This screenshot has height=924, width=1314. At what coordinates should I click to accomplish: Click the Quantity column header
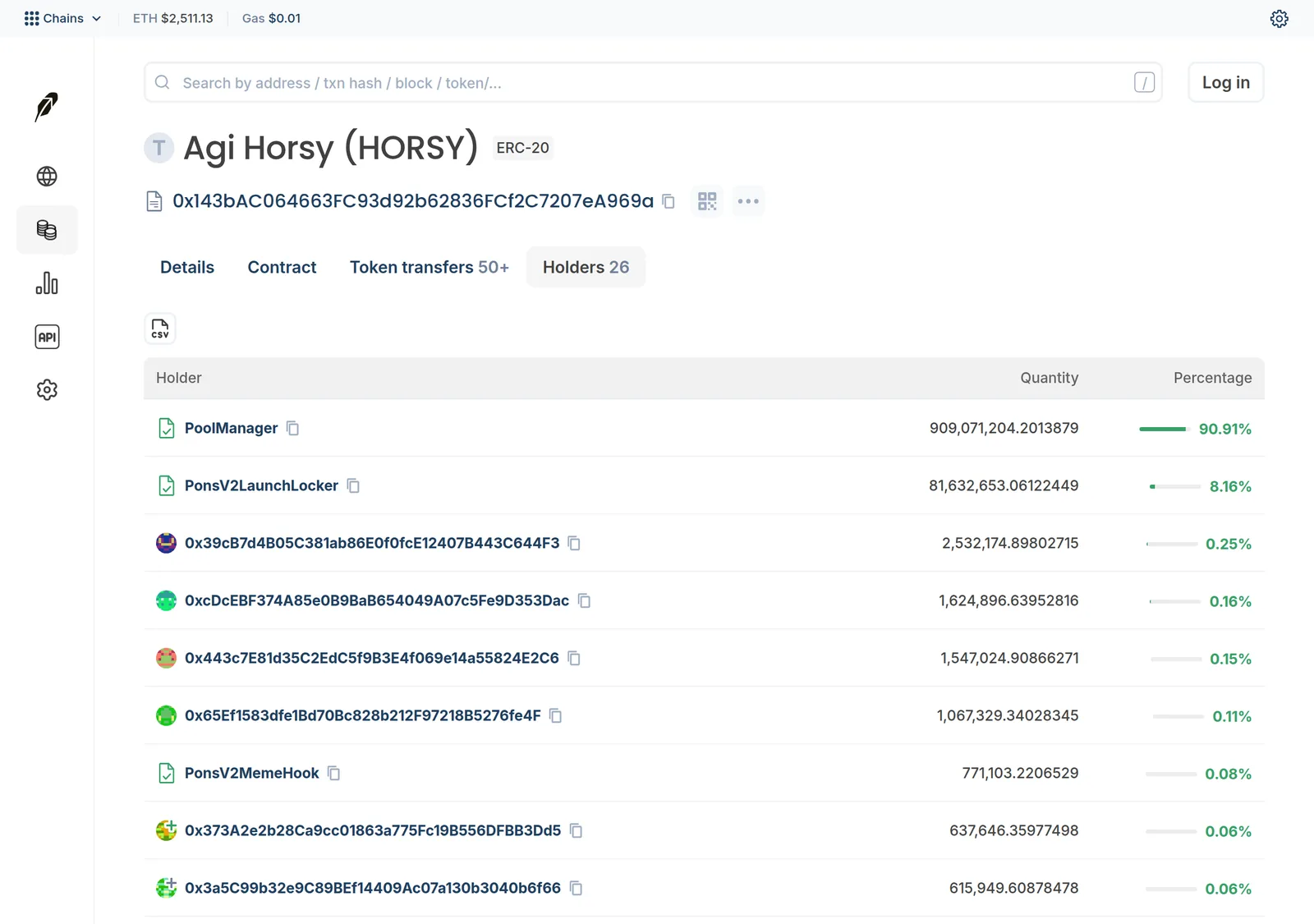[1049, 378]
